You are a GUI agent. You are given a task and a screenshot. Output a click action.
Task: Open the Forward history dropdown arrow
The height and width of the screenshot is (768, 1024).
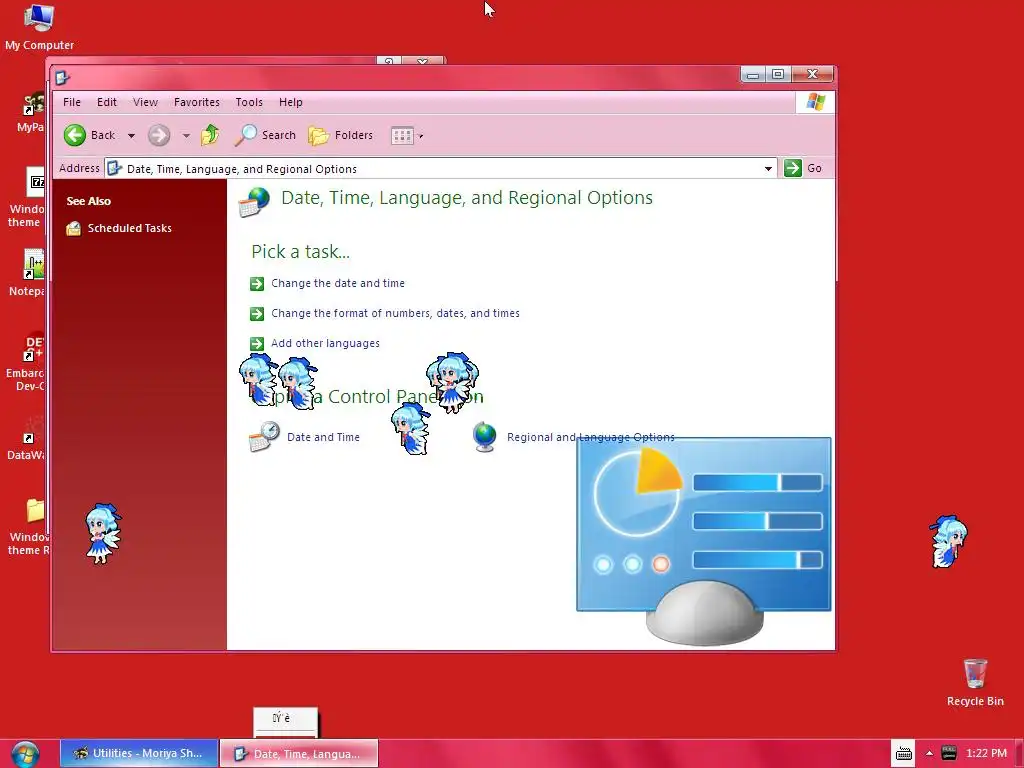[x=186, y=136]
